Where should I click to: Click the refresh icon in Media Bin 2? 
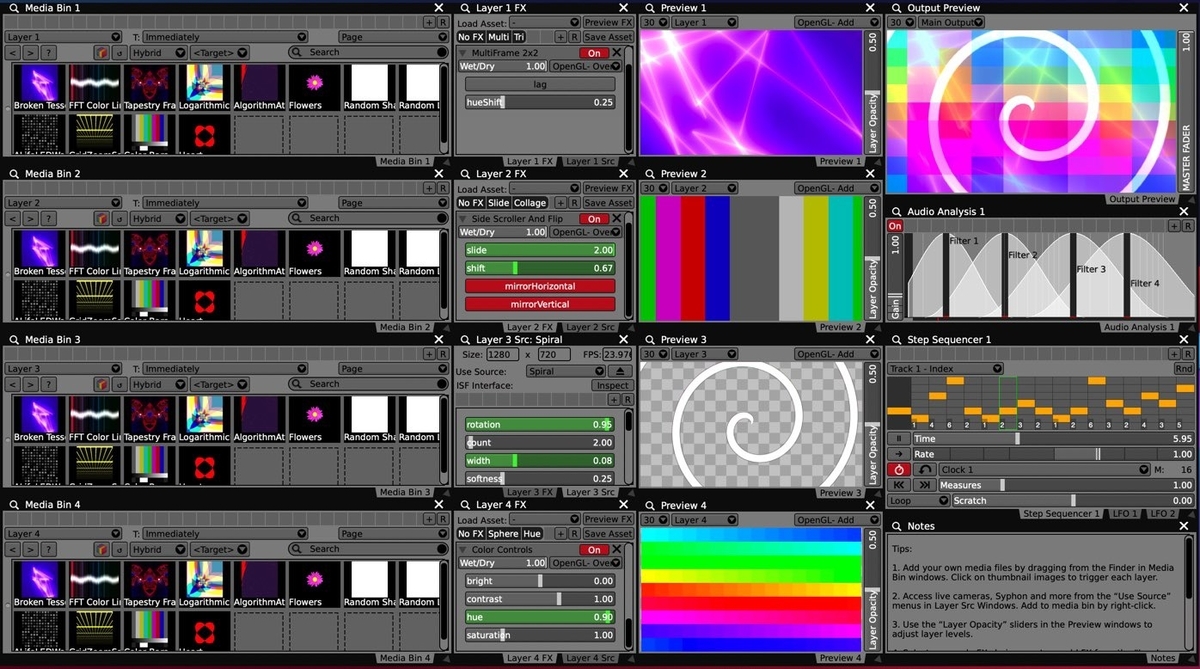tap(118, 218)
